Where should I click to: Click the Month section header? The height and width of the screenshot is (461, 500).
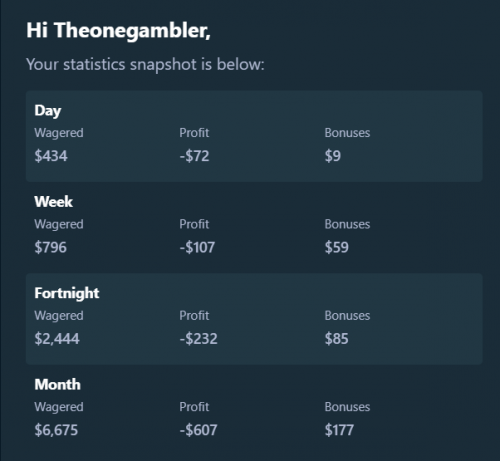coord(57,384)
